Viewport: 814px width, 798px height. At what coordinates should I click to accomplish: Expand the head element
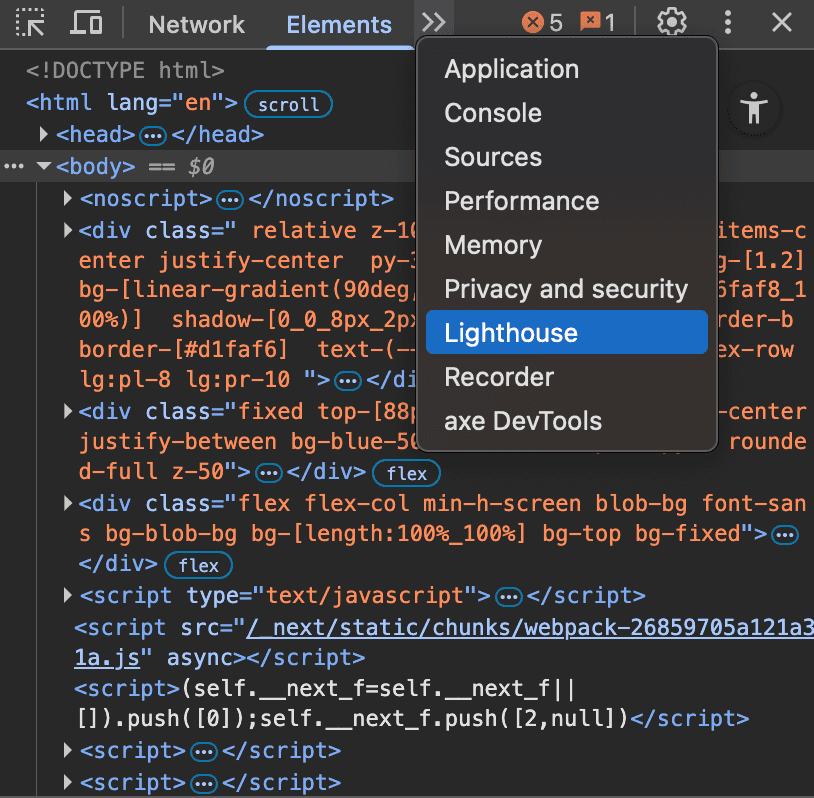44,134
